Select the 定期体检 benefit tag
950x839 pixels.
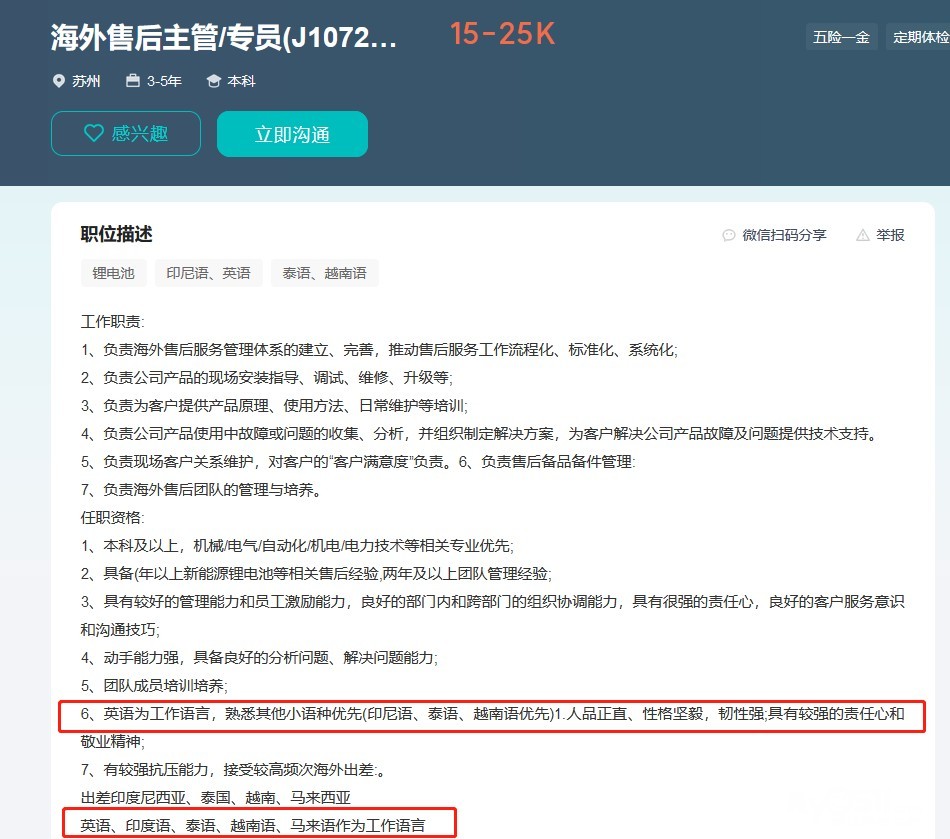click(x=920, y=37)
